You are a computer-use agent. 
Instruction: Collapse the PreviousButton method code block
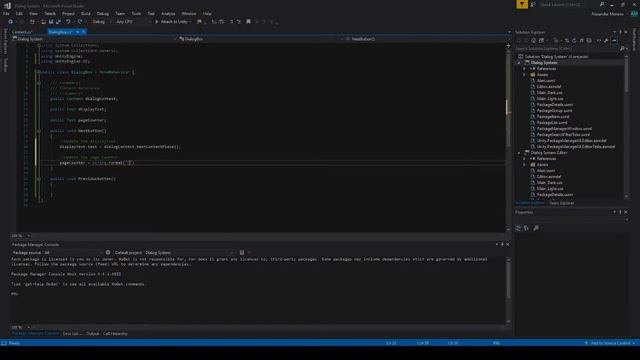click(x=39, y=179)
